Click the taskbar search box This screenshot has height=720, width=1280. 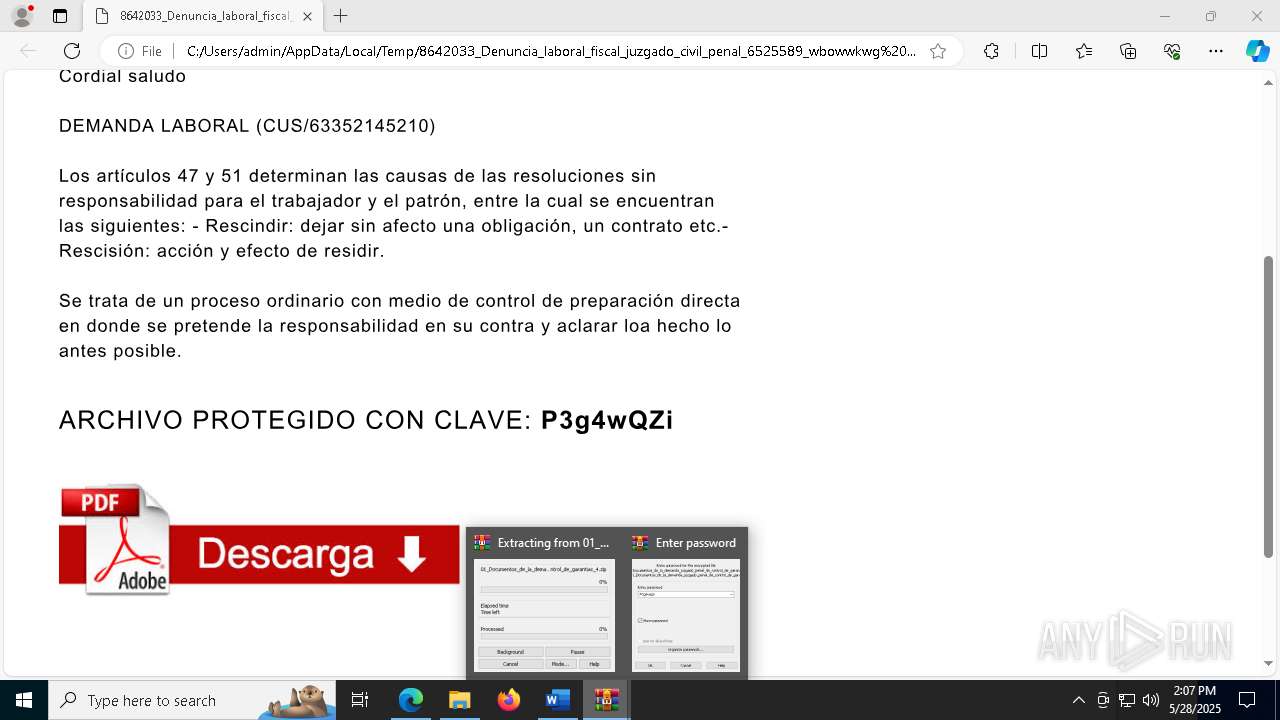coord(192,700)
